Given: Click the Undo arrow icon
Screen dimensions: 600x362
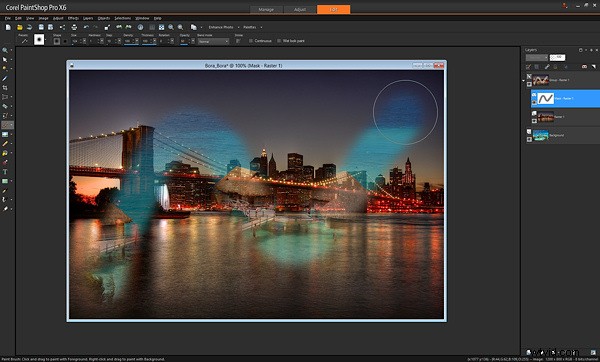Looking at the screenshot, I should click(86, 27).
